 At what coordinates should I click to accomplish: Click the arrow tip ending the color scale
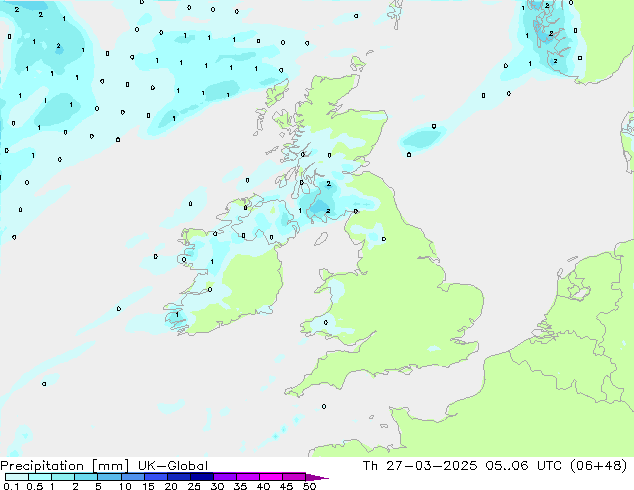point(317,477)
